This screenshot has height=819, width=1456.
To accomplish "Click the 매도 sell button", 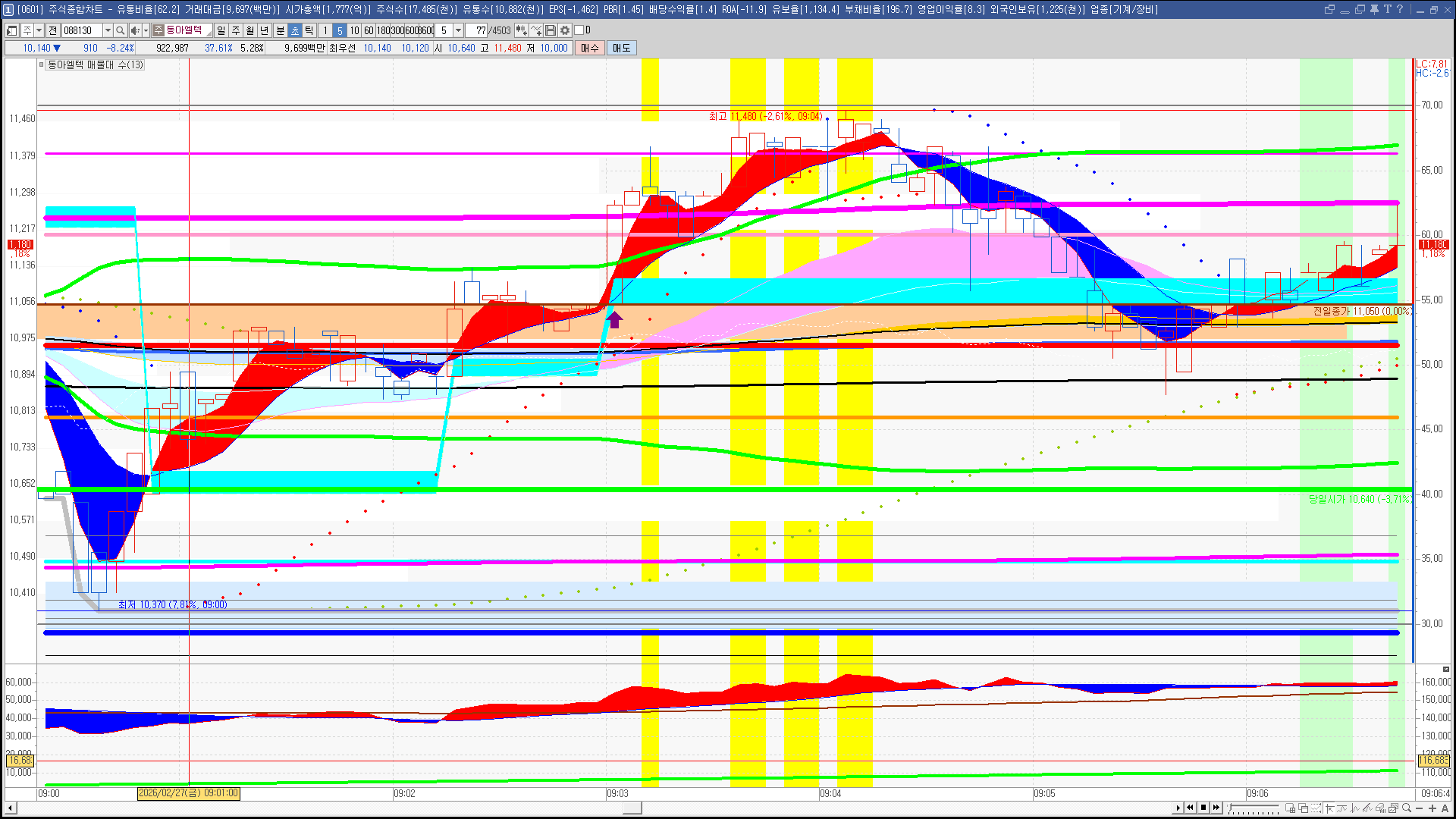I will tap(622, 48).
